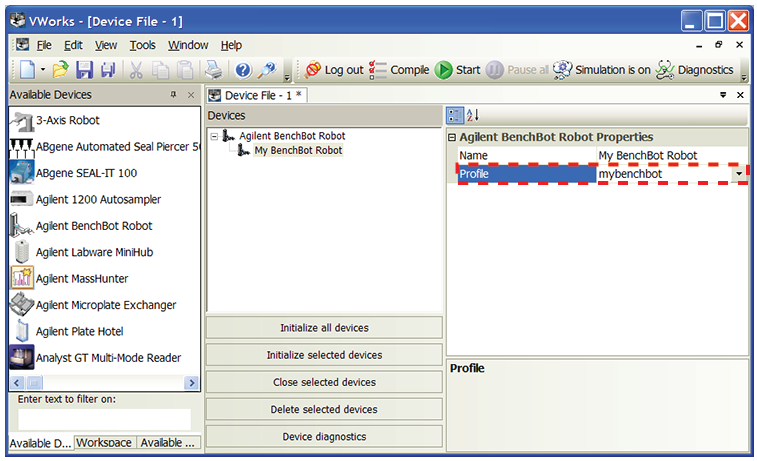Click the New file toolbar icon
This screenshot has height=461, width=757.
coord(25,70)
